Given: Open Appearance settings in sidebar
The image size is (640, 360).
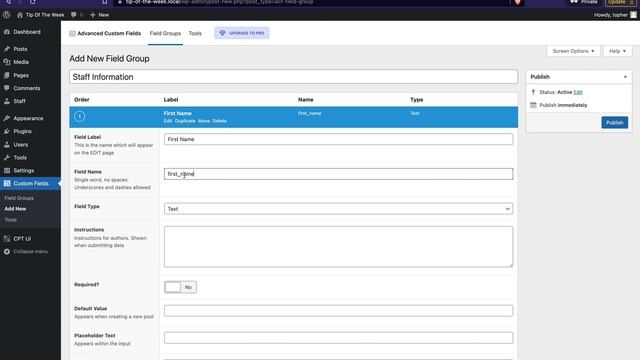Looking at the screenshot, I should (28, 118).
